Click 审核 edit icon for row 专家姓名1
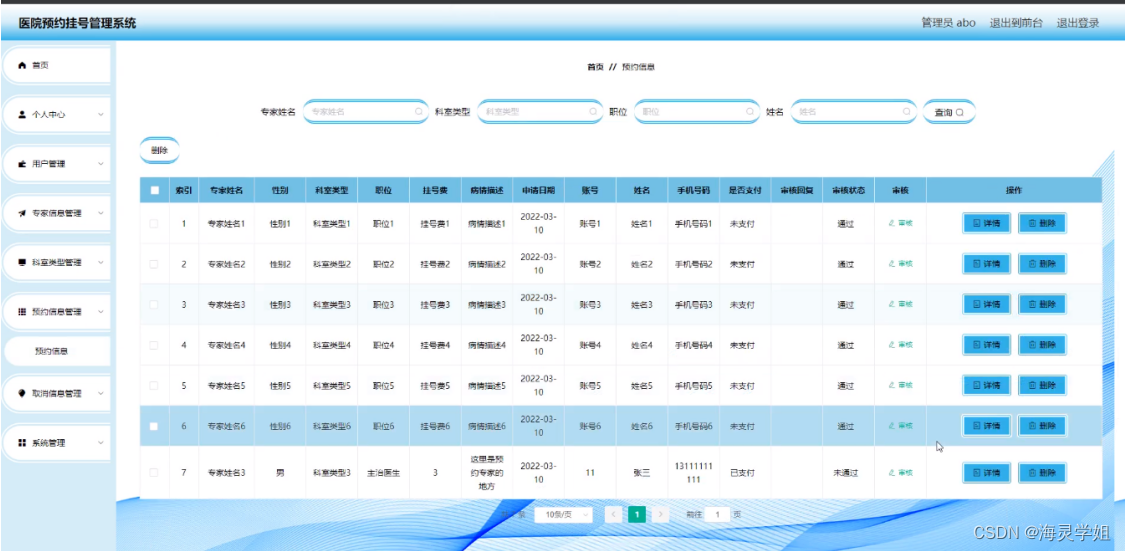 pyautogui.click(x=893, y=223)
